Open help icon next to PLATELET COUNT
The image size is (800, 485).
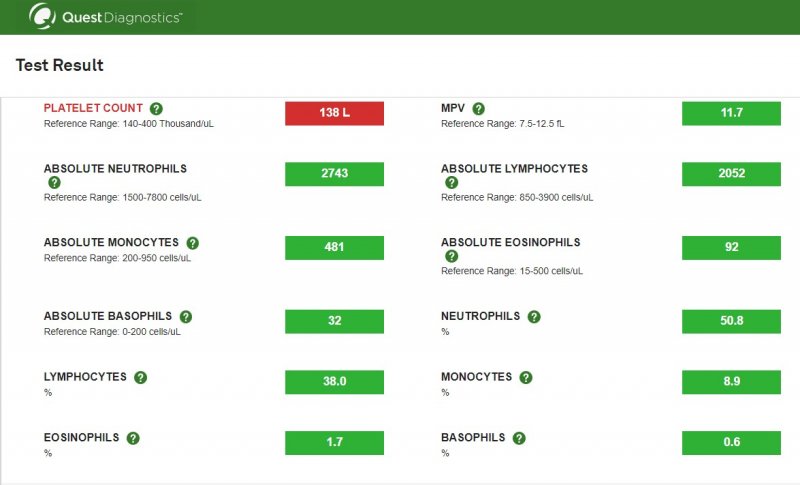point(156,109)
